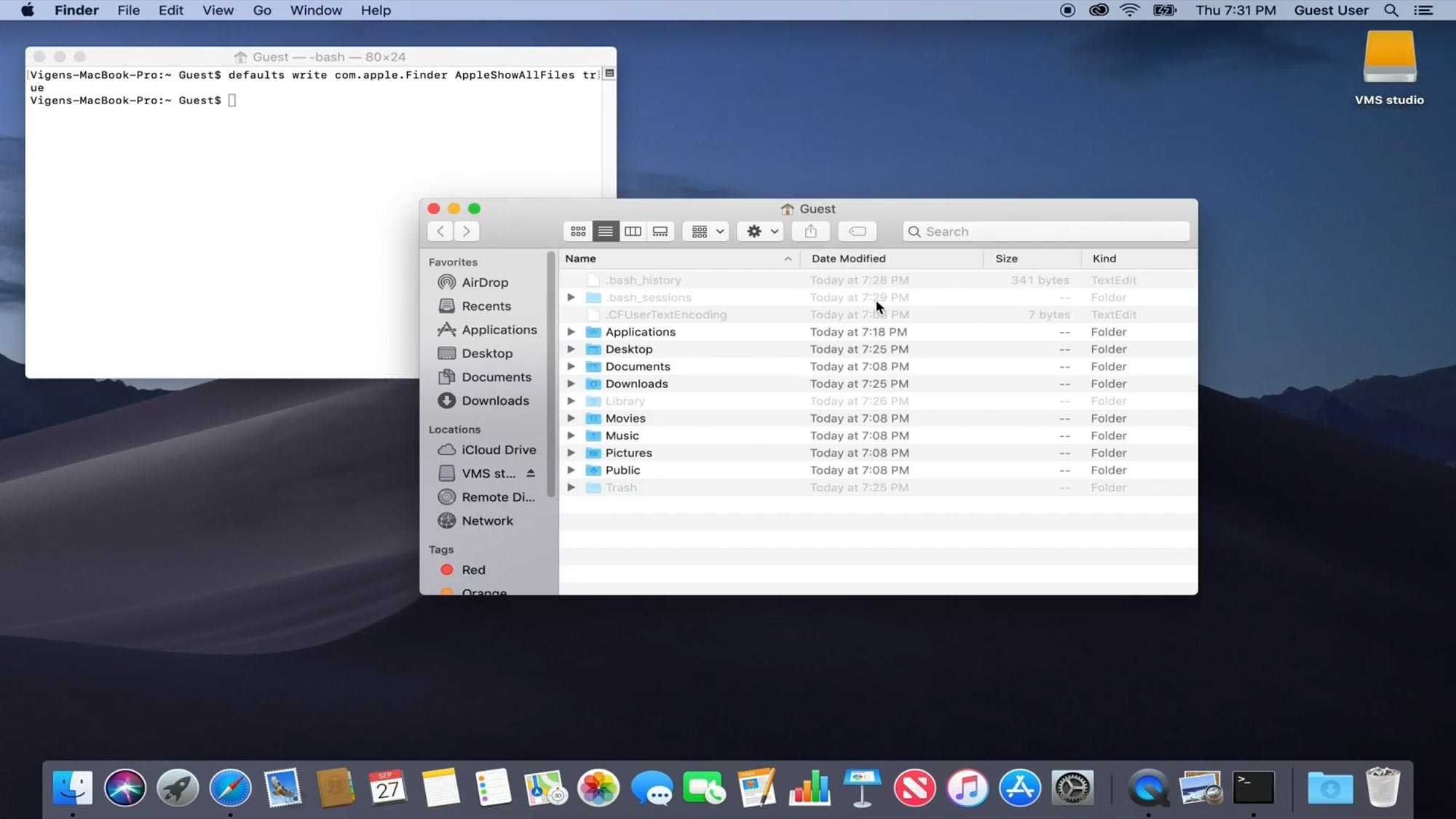The height and width of the screenshot is (819, 1456).
Task: Click the Edit Tags toolbar button
Action: (857, 232)
